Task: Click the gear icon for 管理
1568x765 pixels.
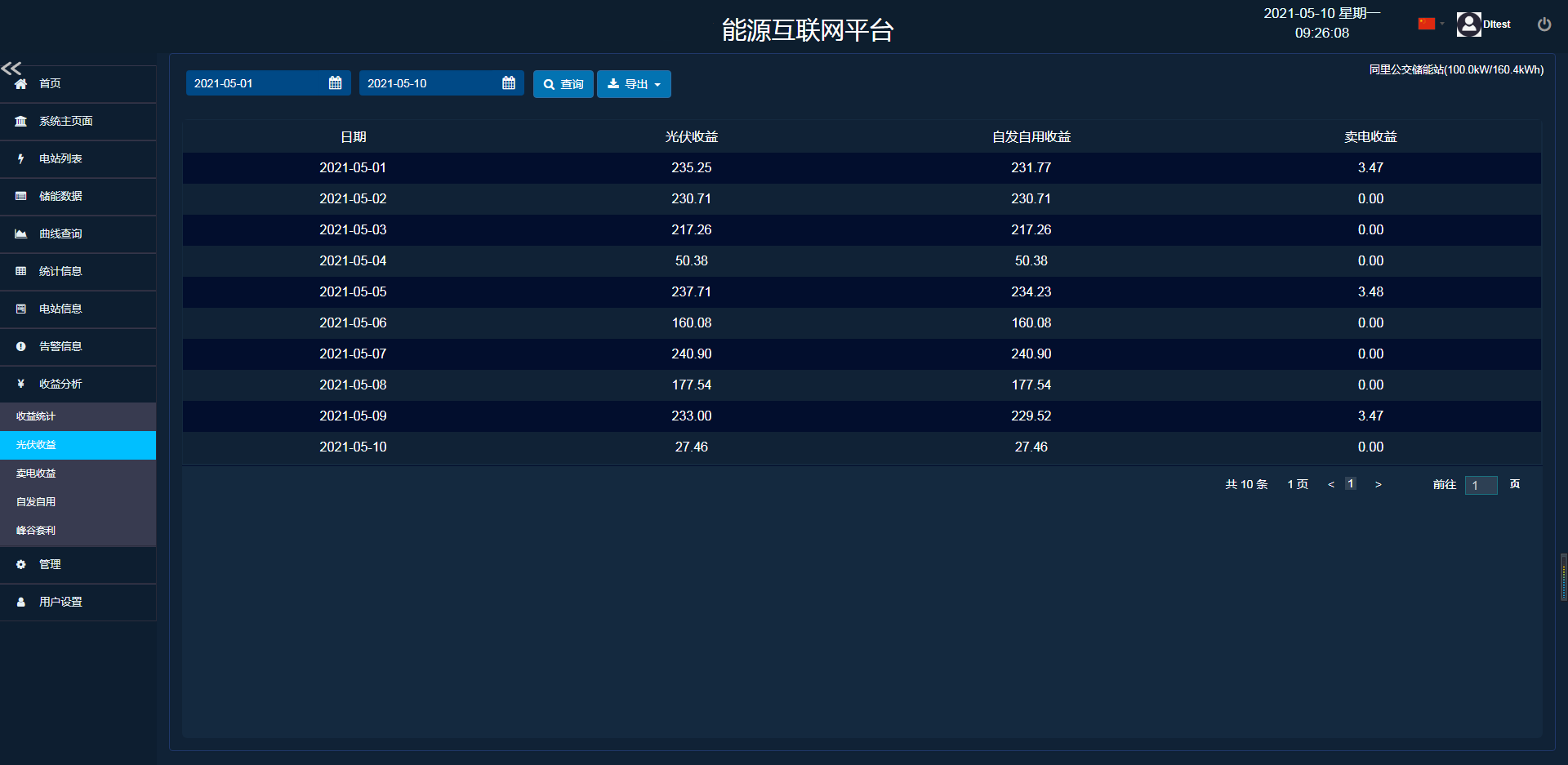Action: (x=21, y=565)
